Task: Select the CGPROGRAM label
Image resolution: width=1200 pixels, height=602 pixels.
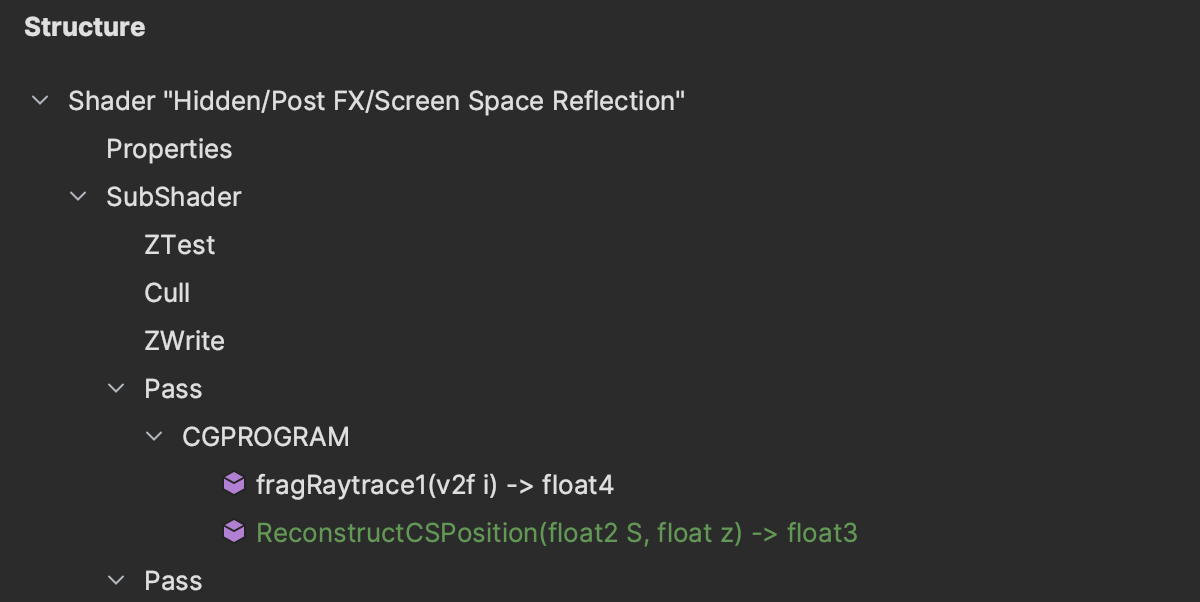Action: tap(266, 437)
